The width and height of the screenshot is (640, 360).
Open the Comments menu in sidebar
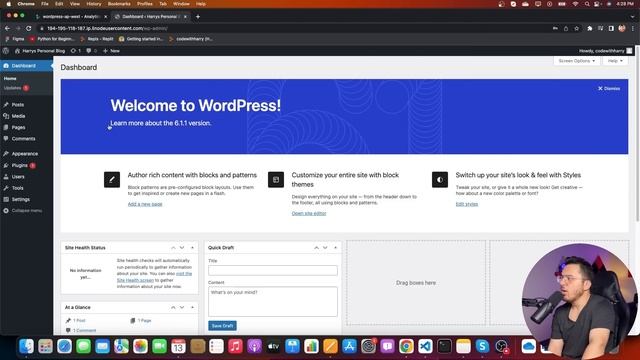(23, 139)
